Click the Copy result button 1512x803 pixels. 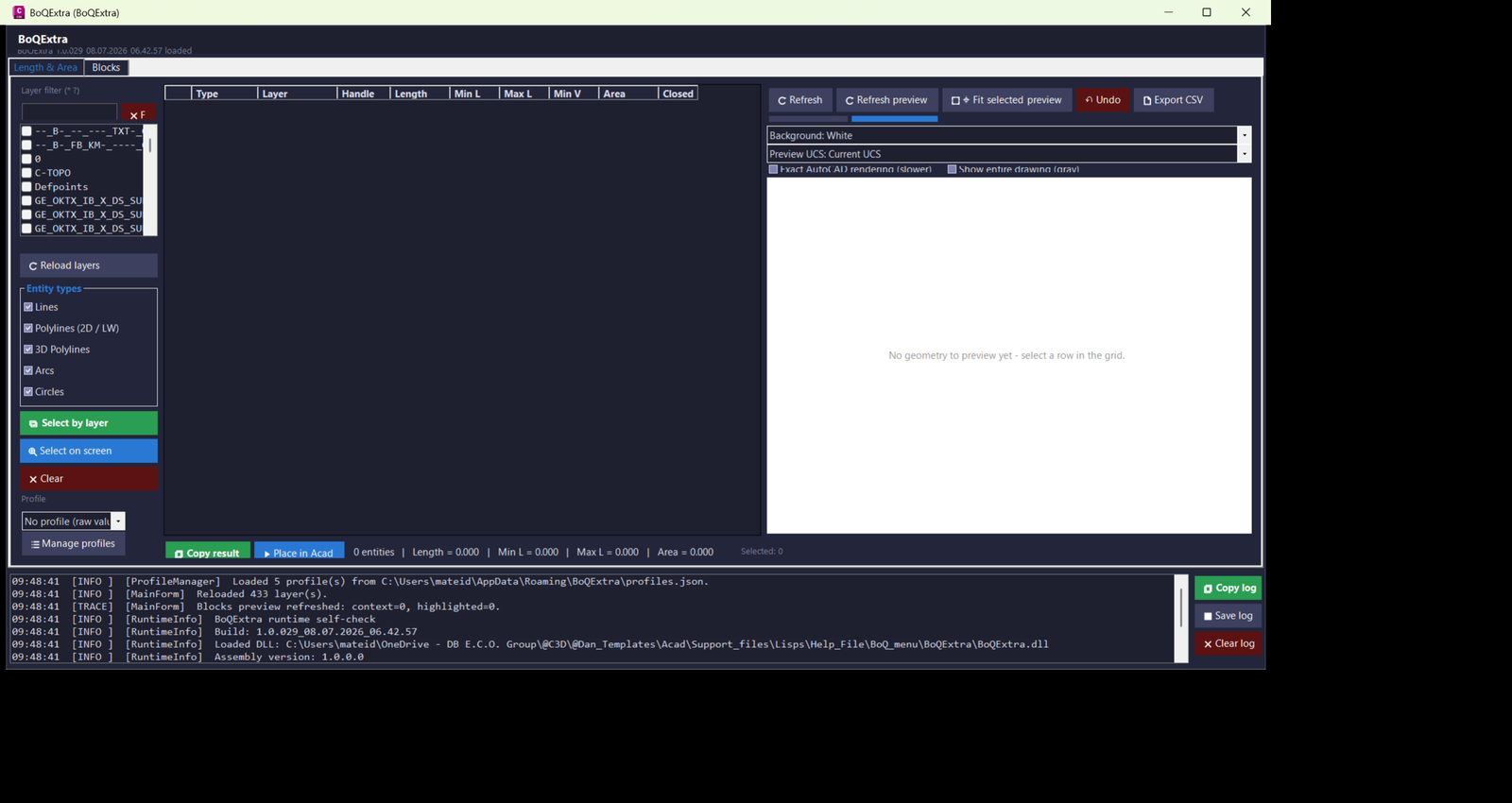[x=208, y=552]
